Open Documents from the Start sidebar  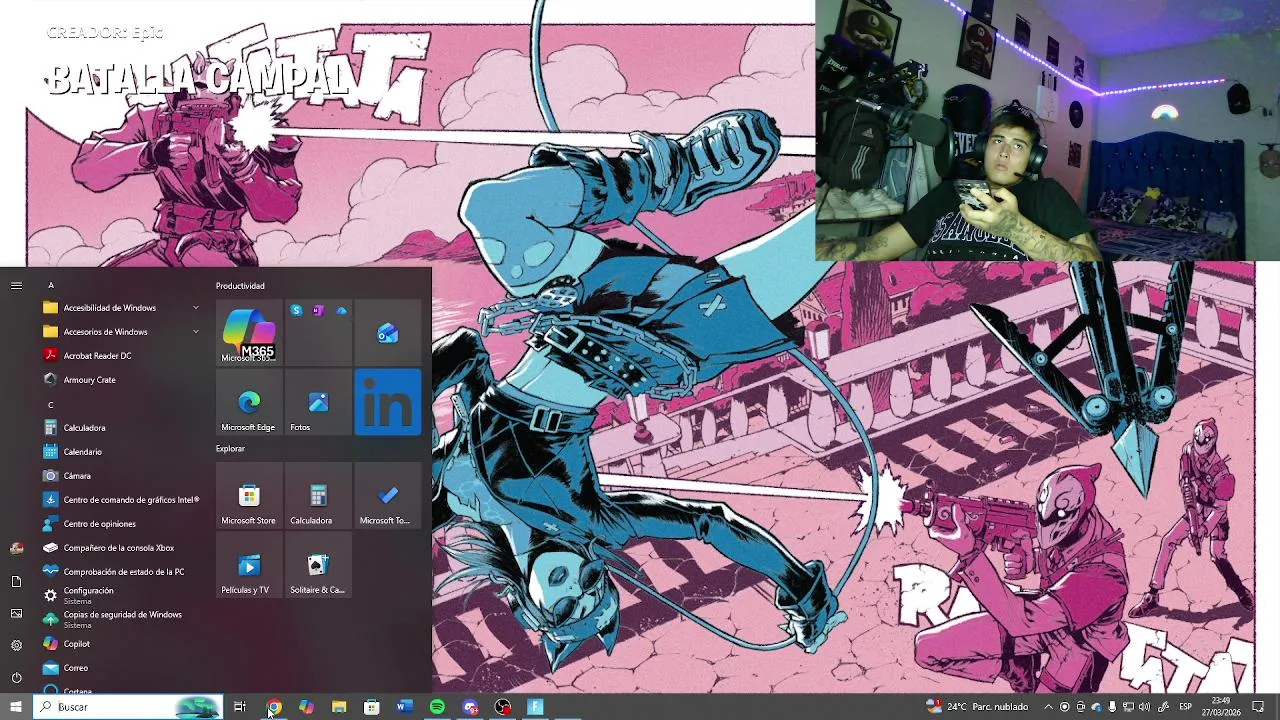click(16, 581)
